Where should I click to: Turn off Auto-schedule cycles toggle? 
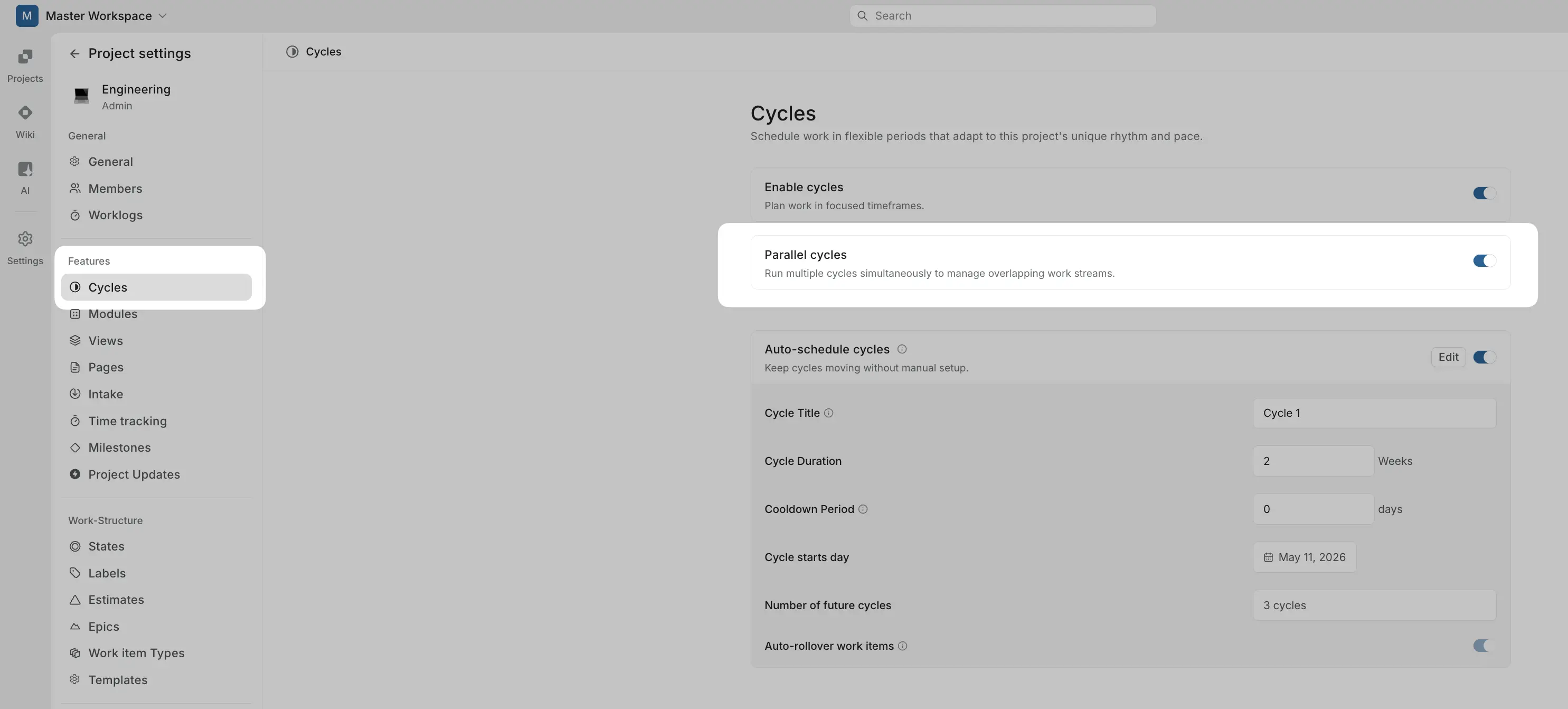1484,357
